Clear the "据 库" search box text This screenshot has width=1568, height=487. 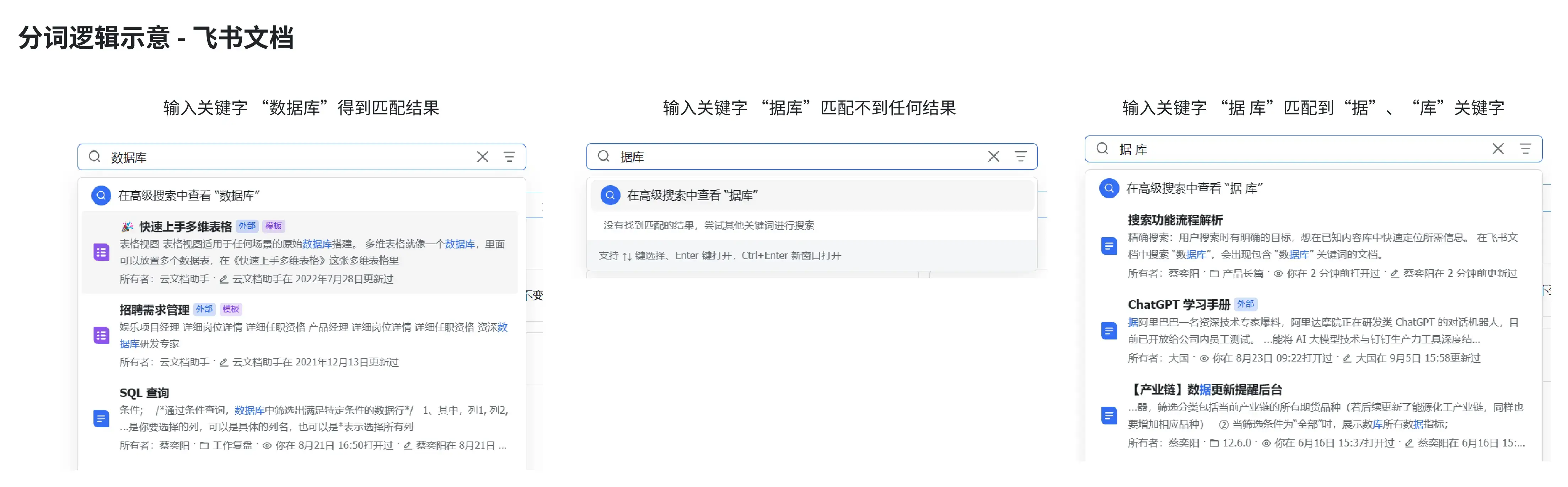(x=1499, y=149)
